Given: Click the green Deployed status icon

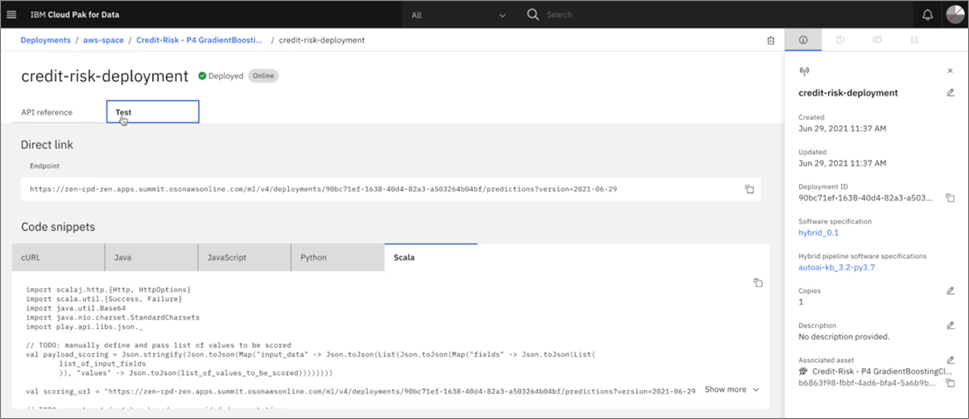Looking at the screenshot, I should pyautogui.click(x=202, y=76).
